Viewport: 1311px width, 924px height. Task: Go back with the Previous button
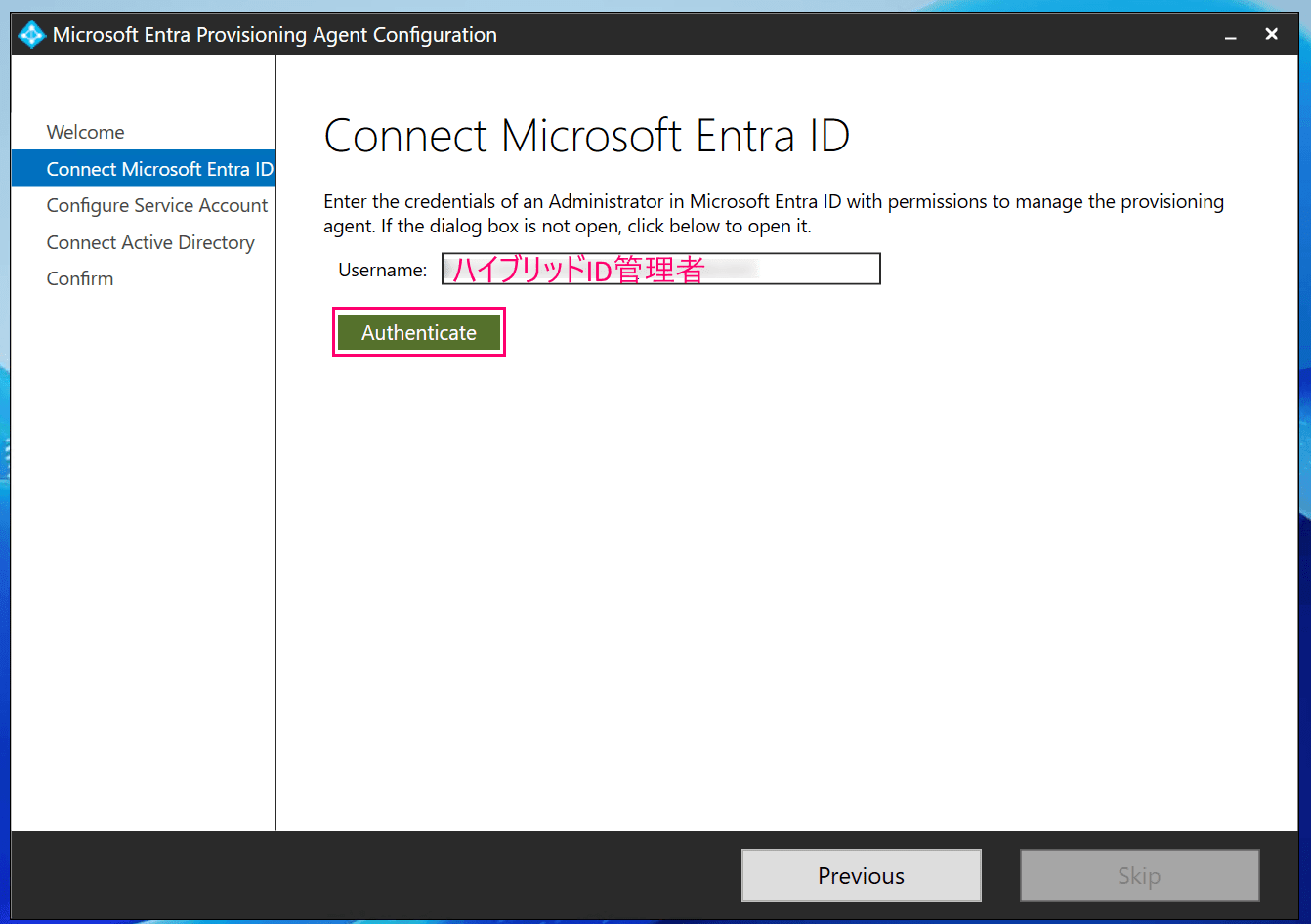coord(862,875)
